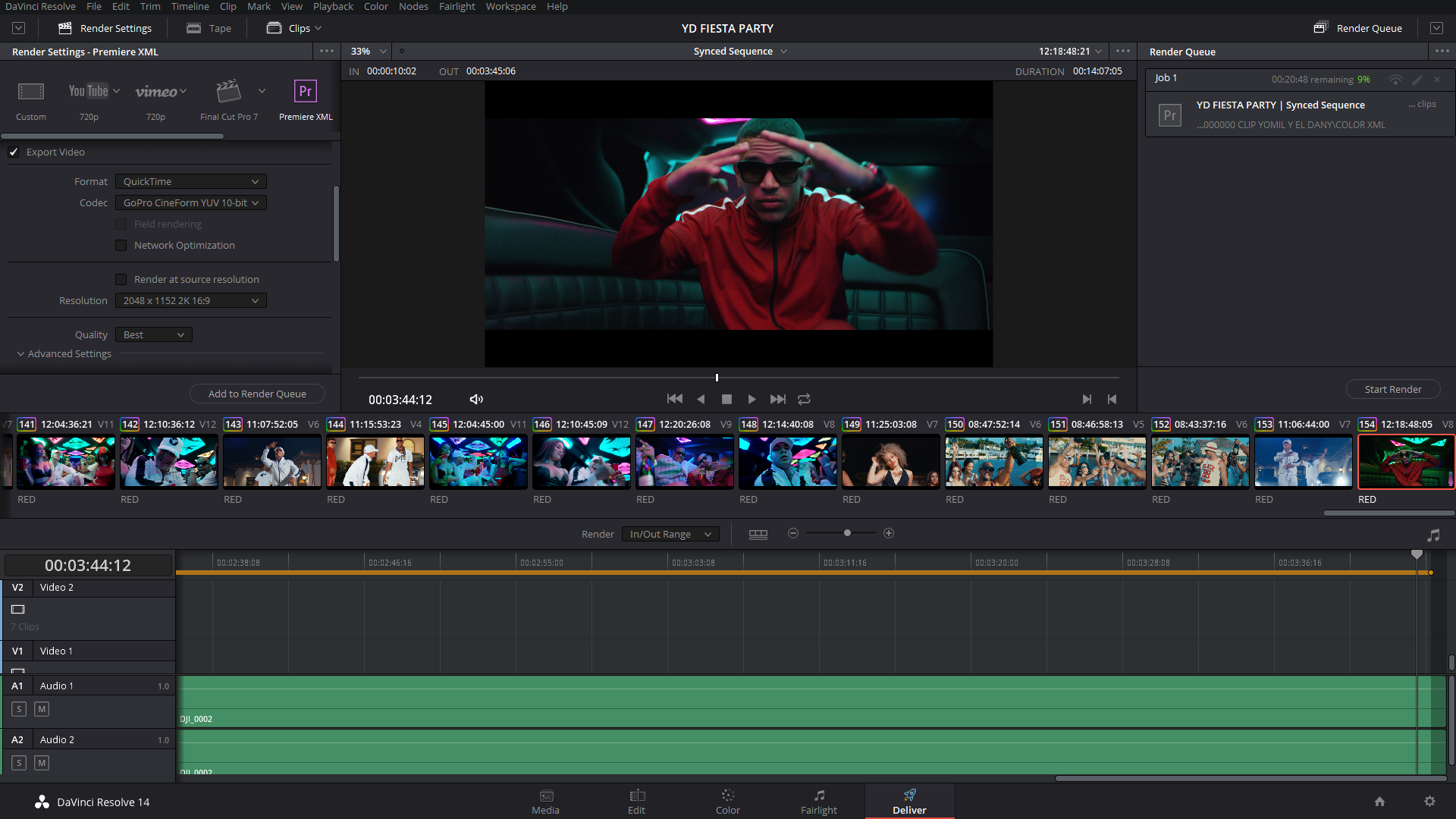
Task: Click the timeline timecode 00:03:44:12 field
Action: coord(88,566)
